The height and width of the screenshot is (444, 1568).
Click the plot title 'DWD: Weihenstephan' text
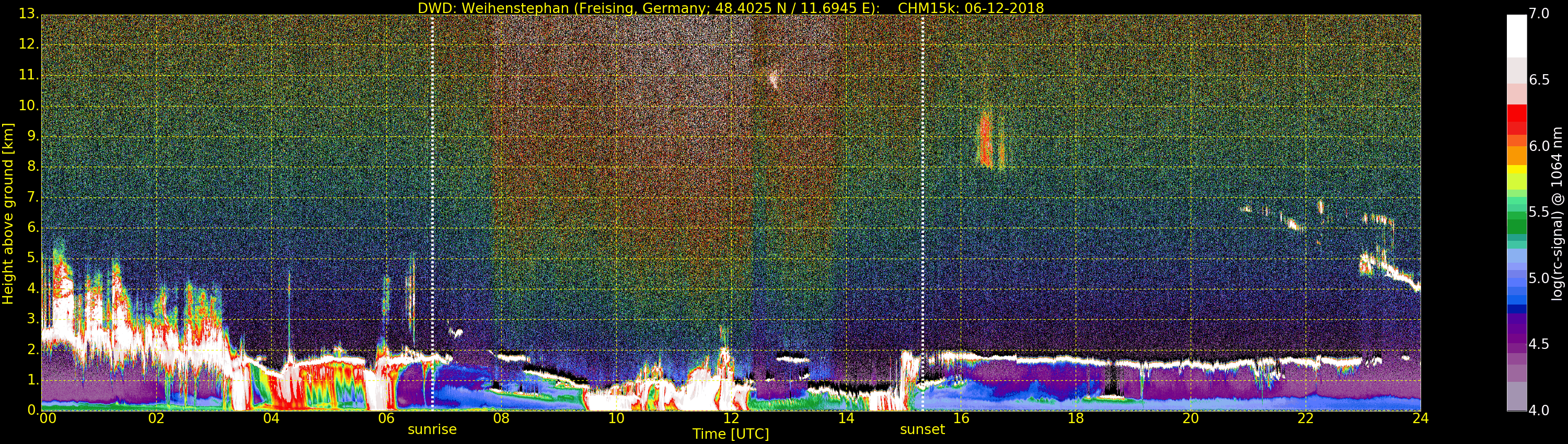coord(493,8)
